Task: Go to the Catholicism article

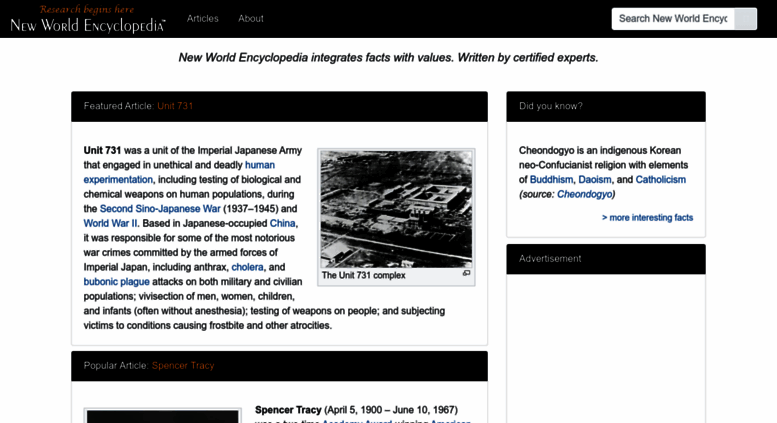Action: (661, 180)
